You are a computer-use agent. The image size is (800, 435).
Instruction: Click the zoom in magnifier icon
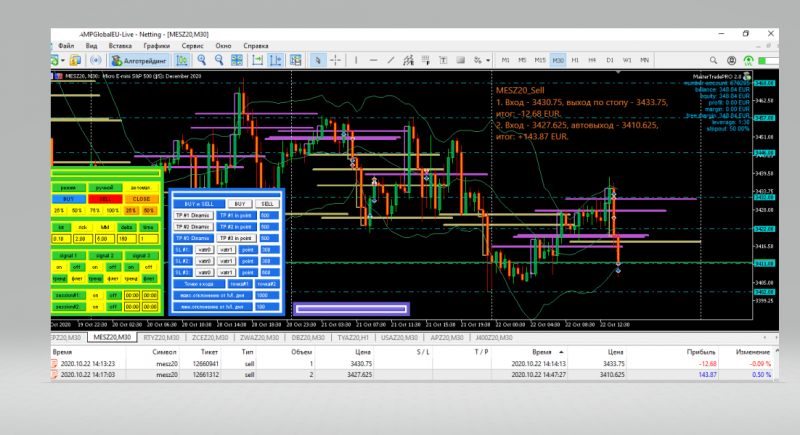point(202,61)
